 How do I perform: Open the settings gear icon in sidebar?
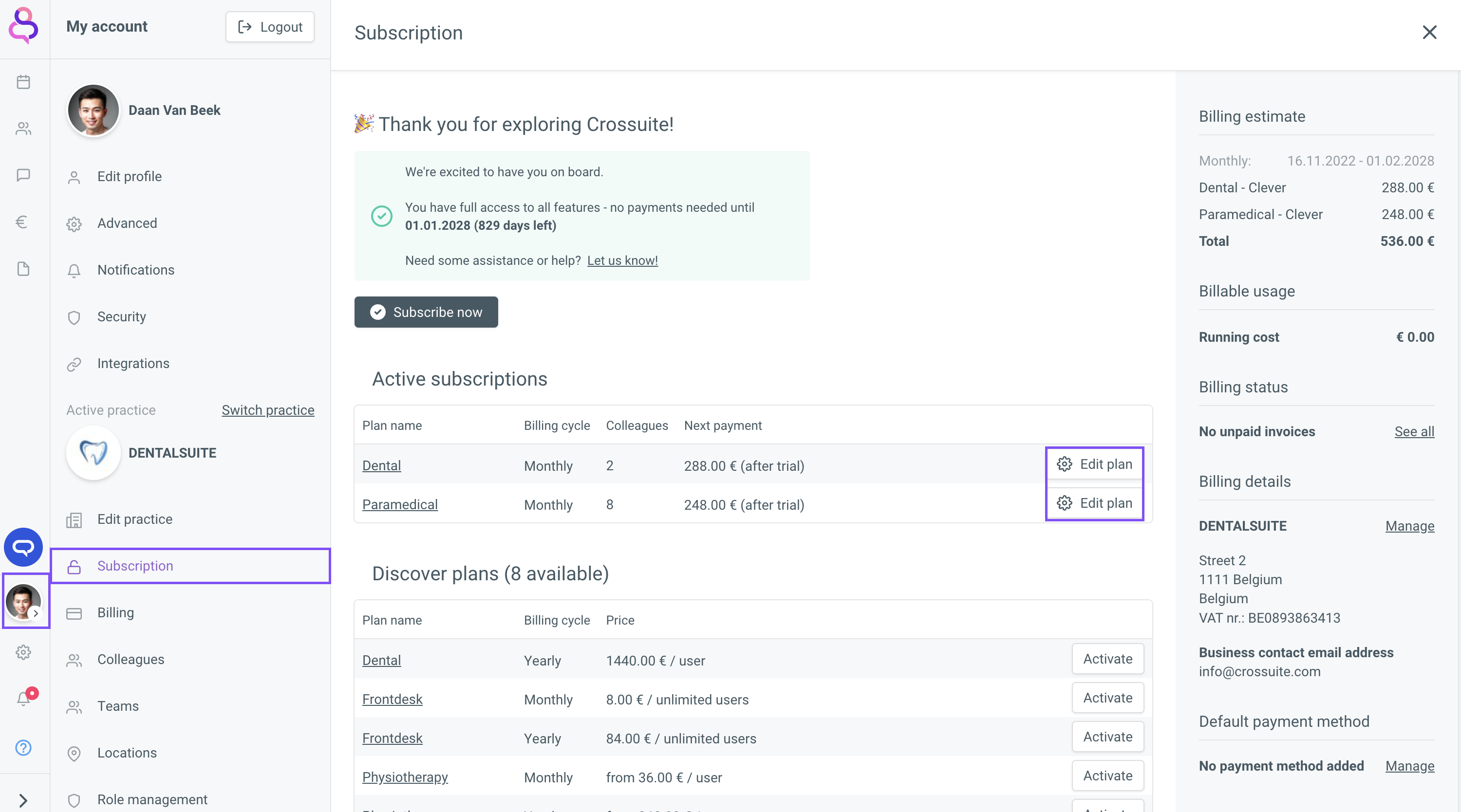click(23, 652)
